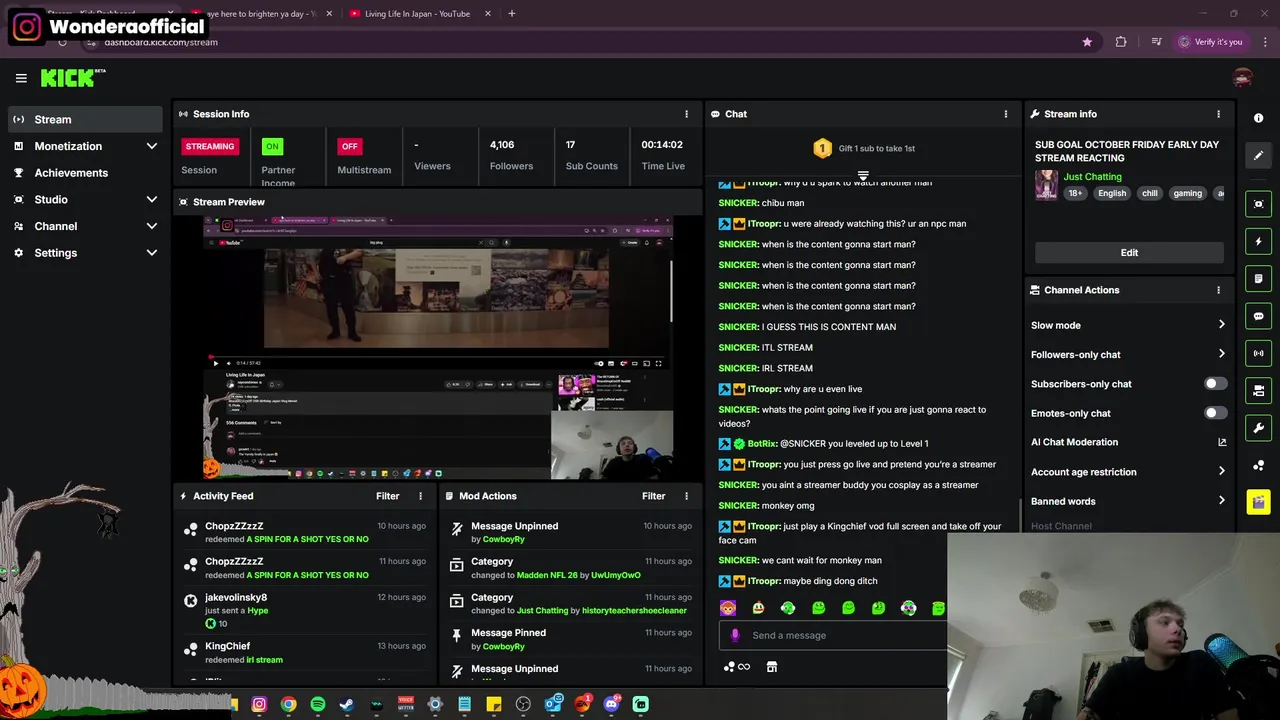Expand Channel in the sidebar
The width and height of the screenshot is (1280, 720).
pos(152,226)
